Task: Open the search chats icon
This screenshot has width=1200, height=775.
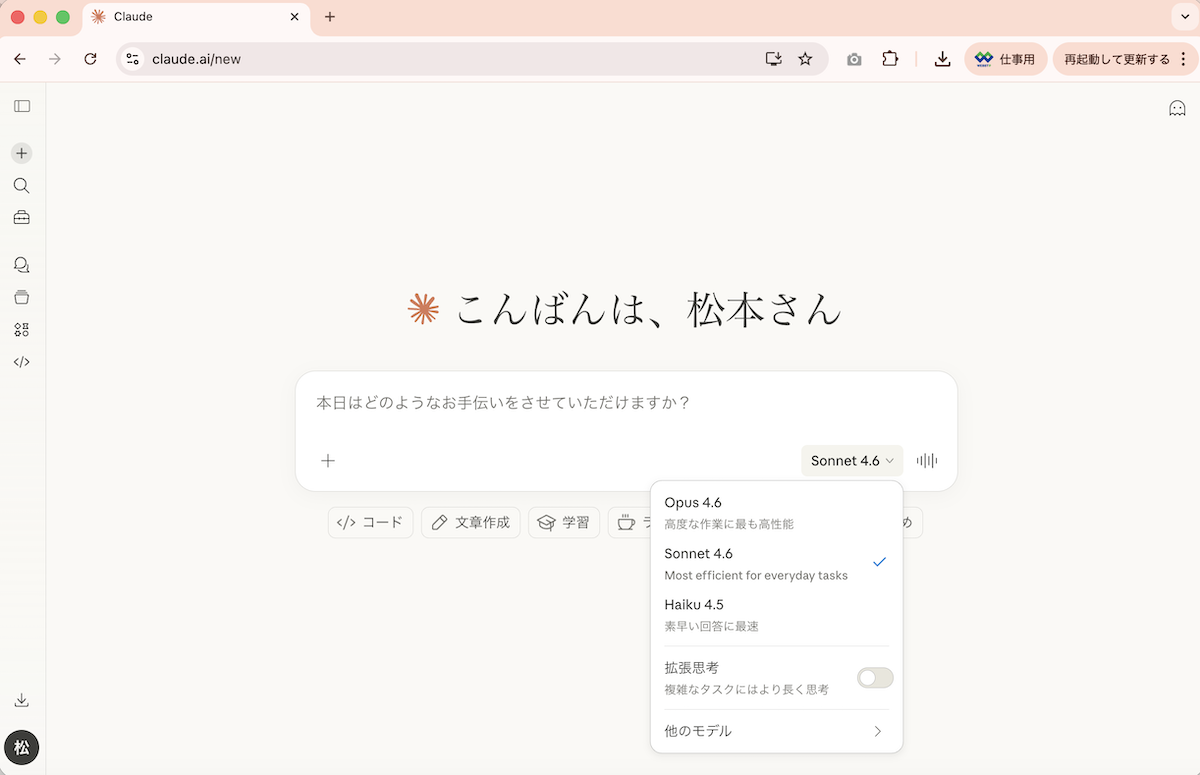Action: pos(22,186)
